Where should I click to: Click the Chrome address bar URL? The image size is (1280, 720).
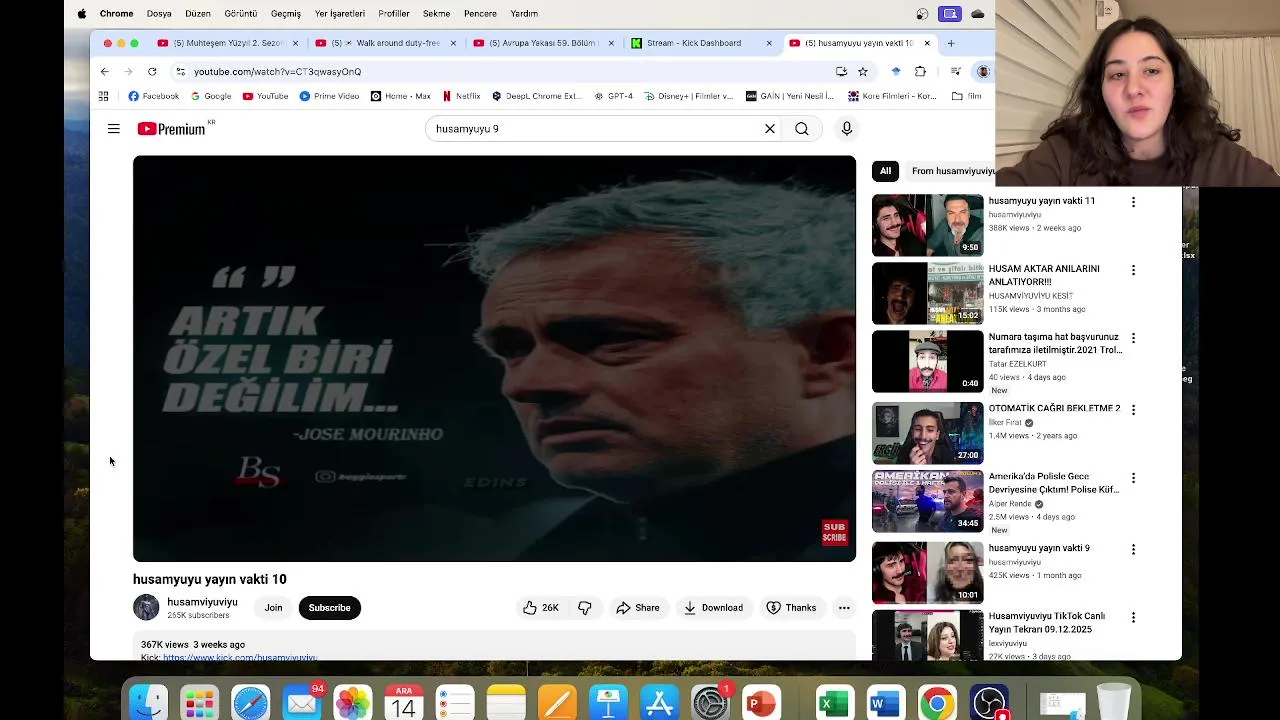[x=277, y=72]
